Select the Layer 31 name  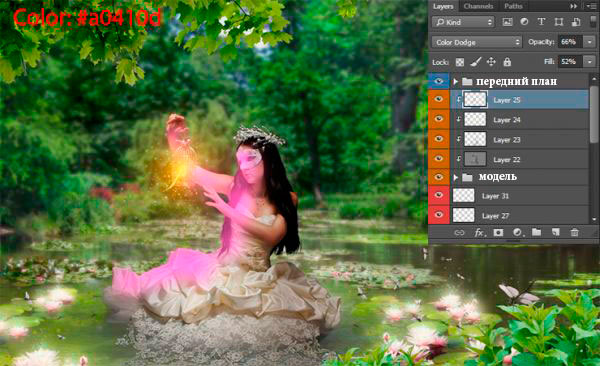[x=496, y=196]
